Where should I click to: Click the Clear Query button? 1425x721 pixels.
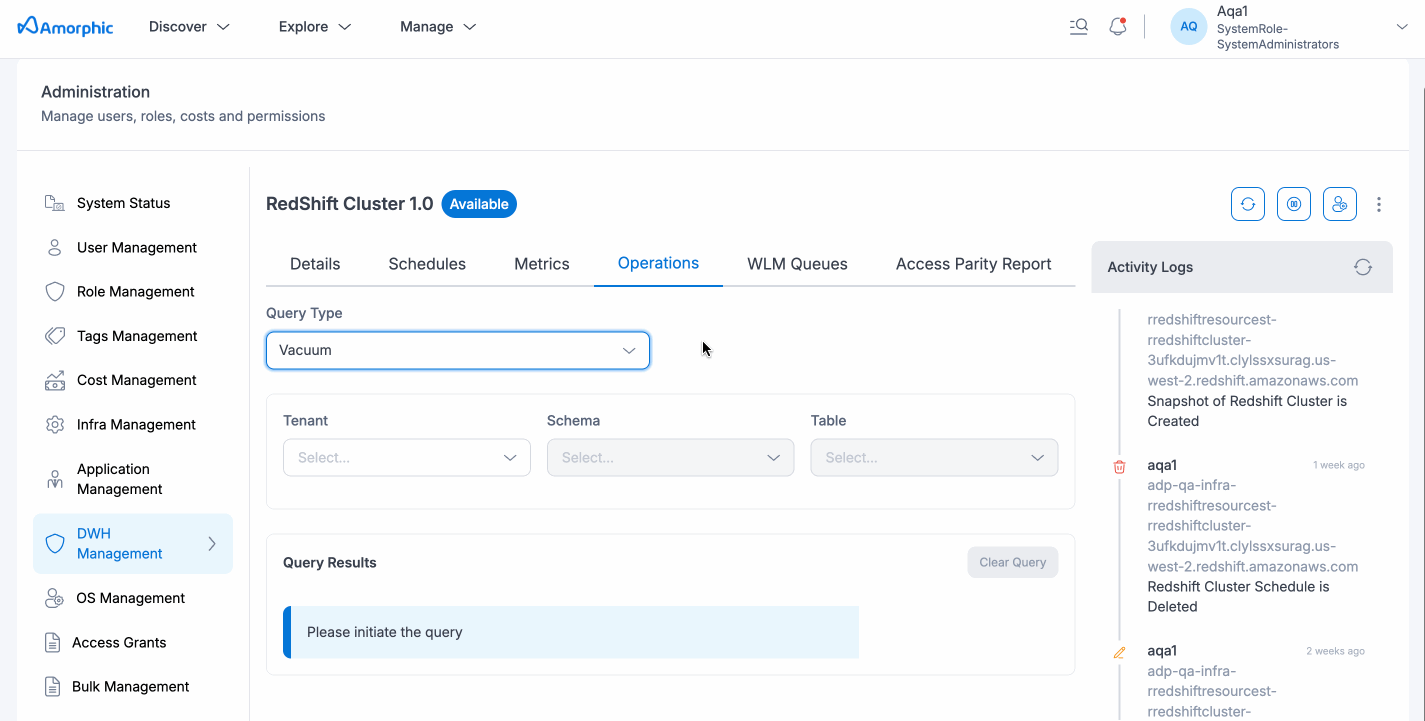click(x=1012, y=562)
